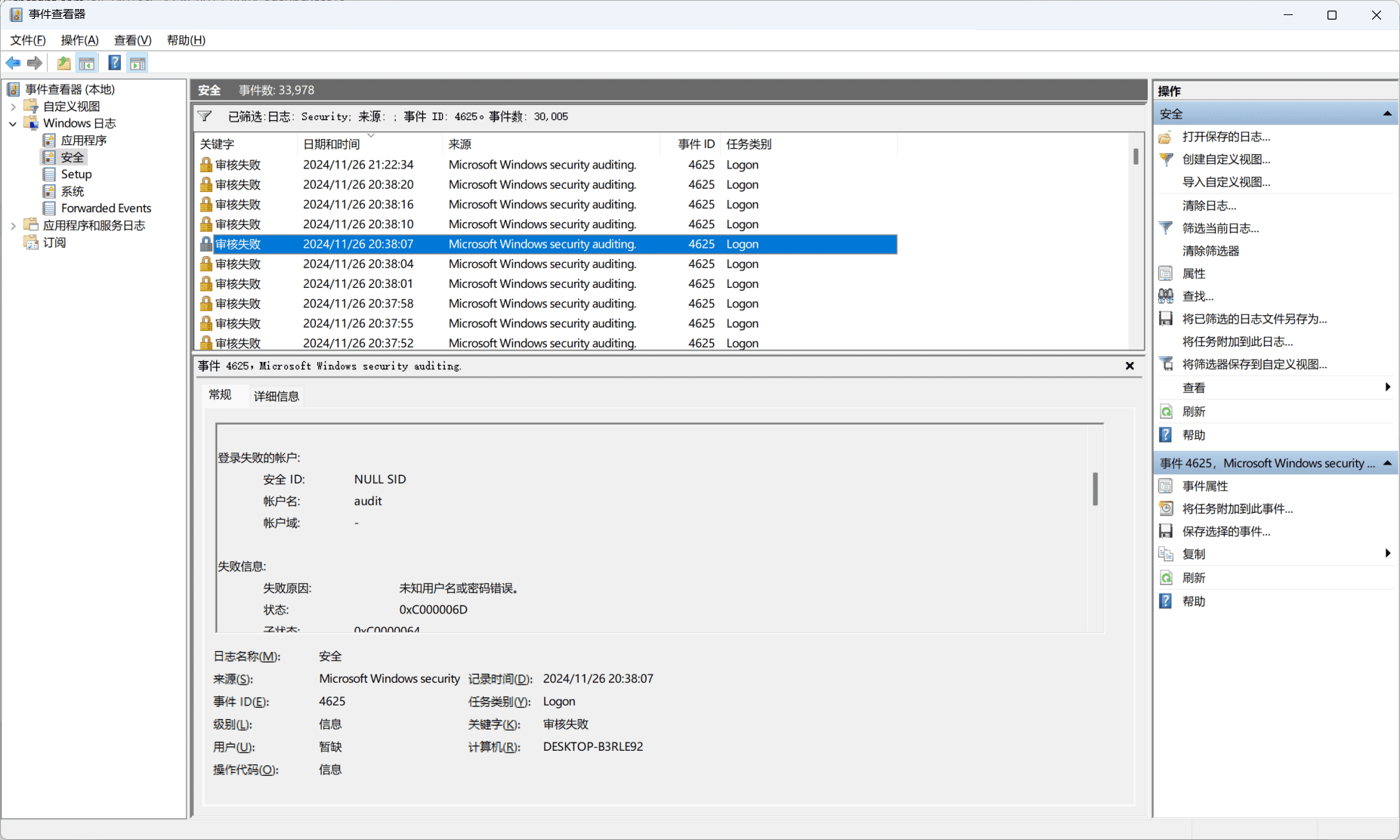The width and height of the screenshot is (1400, 840).
Task: Click the save icon for 保存选择的事件
Action: click(x=1166, y=532)
